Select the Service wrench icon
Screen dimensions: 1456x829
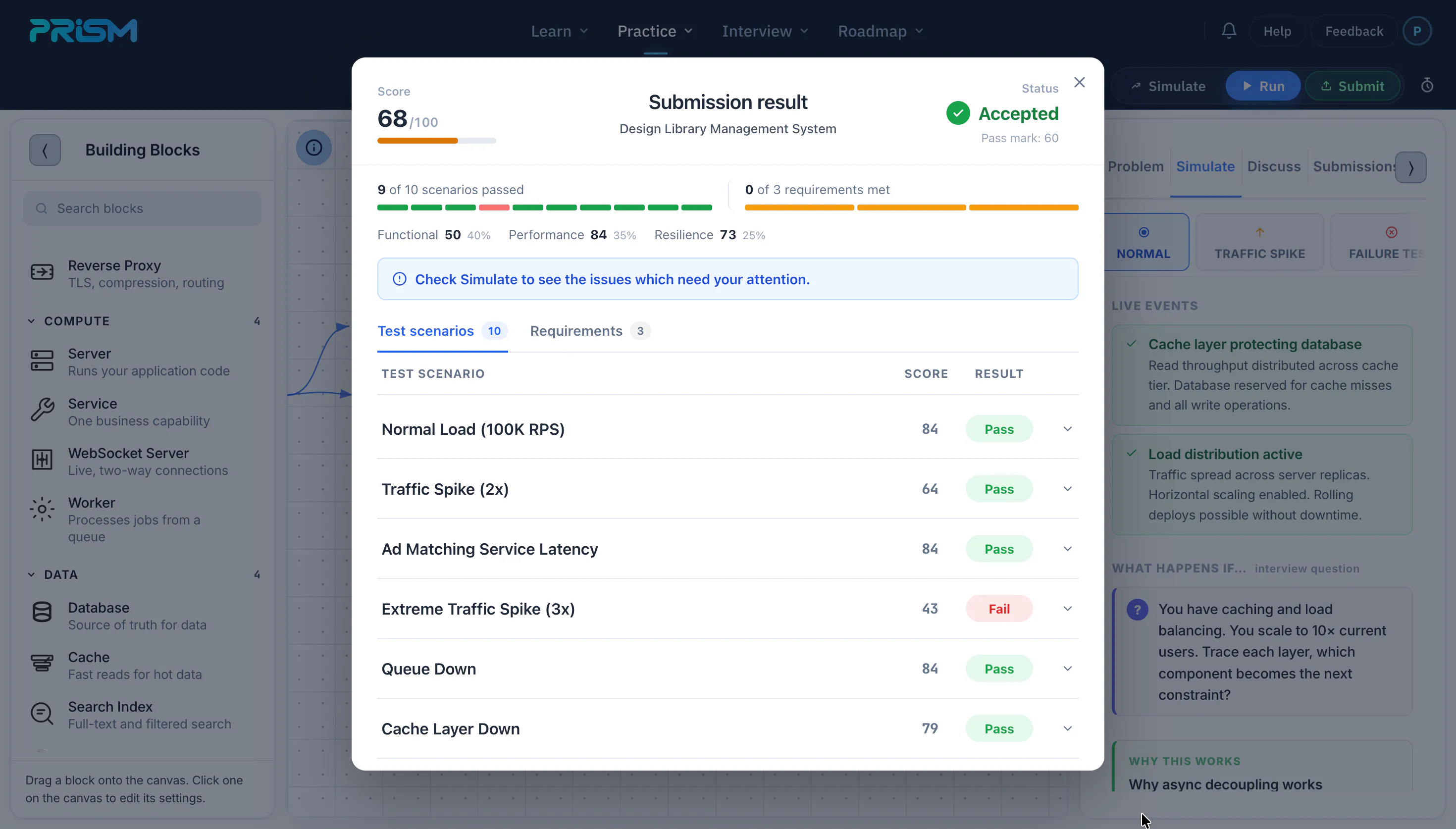tap(42, 410)
